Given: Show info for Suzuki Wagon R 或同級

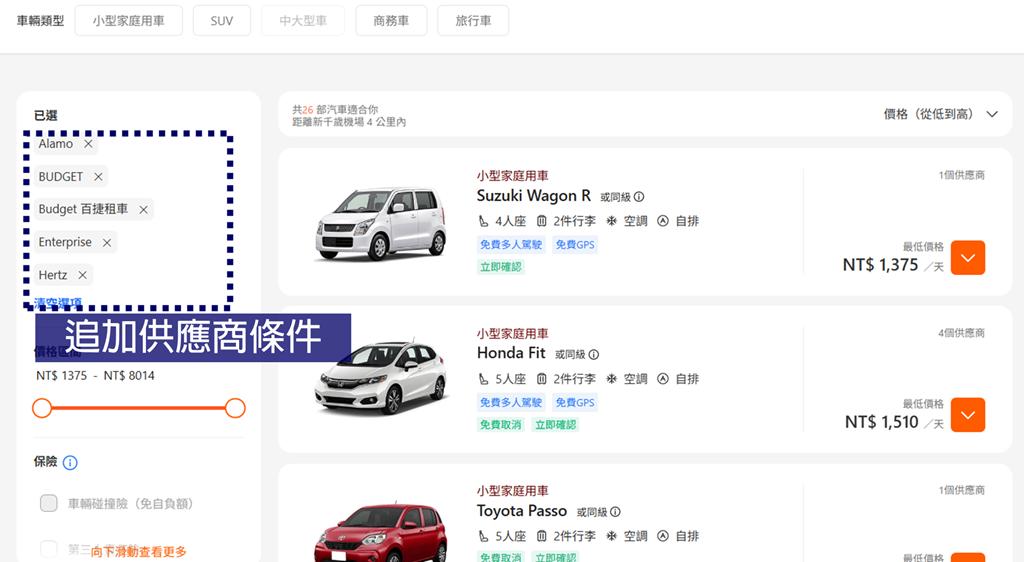Looking at the screenshot, I should click(639, 196).
